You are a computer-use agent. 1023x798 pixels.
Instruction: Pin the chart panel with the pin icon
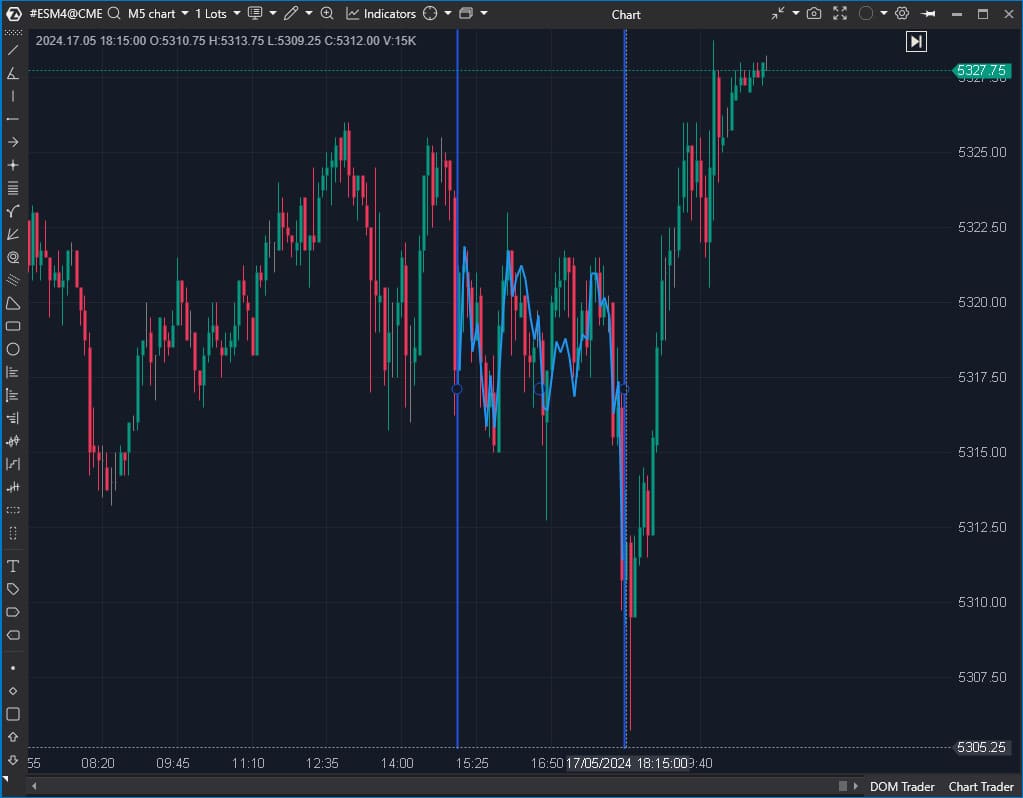coord(926,14)
